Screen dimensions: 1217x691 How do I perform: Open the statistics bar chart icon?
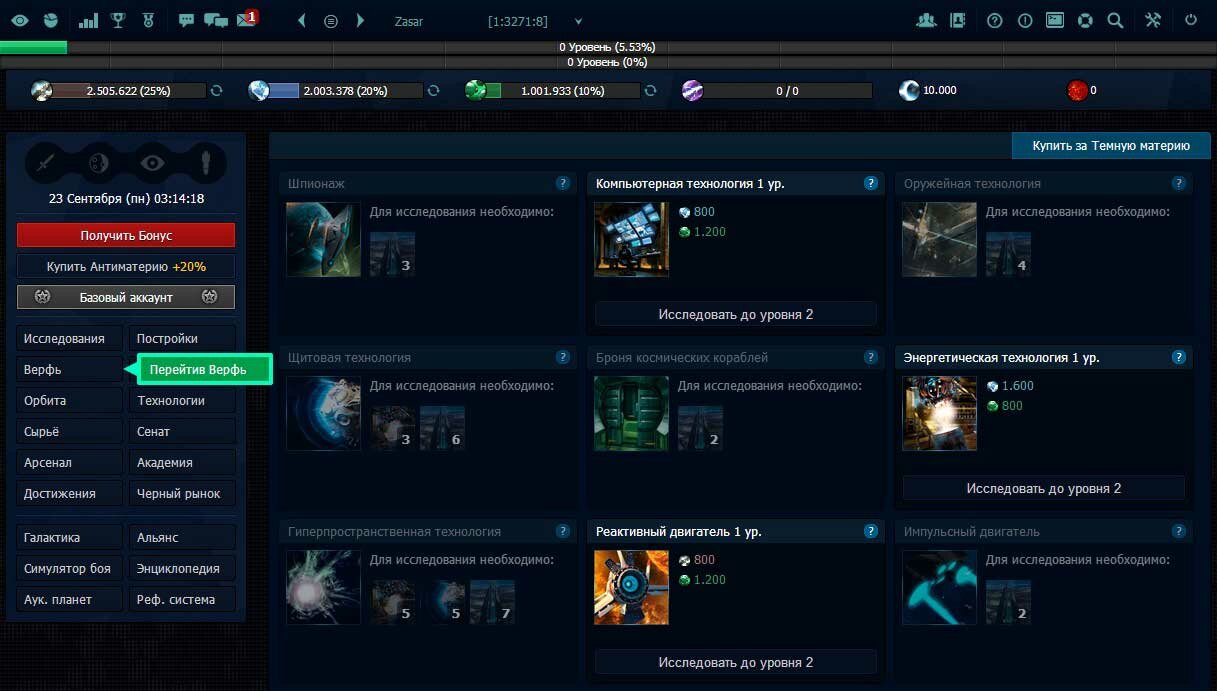(88, 20)
